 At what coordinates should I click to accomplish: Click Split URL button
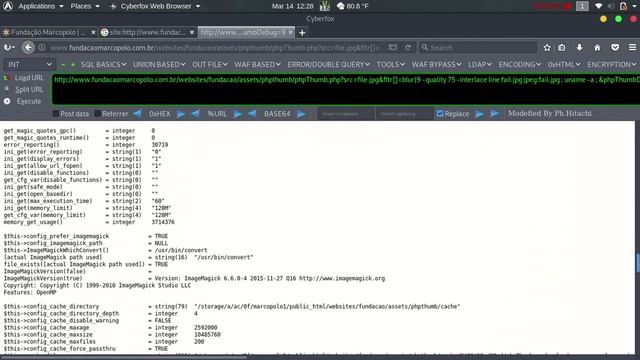pos(24,89)
